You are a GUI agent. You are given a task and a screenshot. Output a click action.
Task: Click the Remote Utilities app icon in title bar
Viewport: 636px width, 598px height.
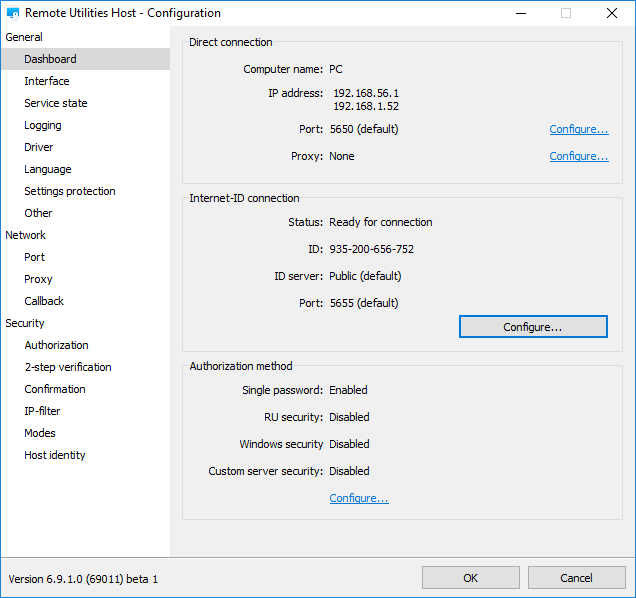click(x=13, y=13)
